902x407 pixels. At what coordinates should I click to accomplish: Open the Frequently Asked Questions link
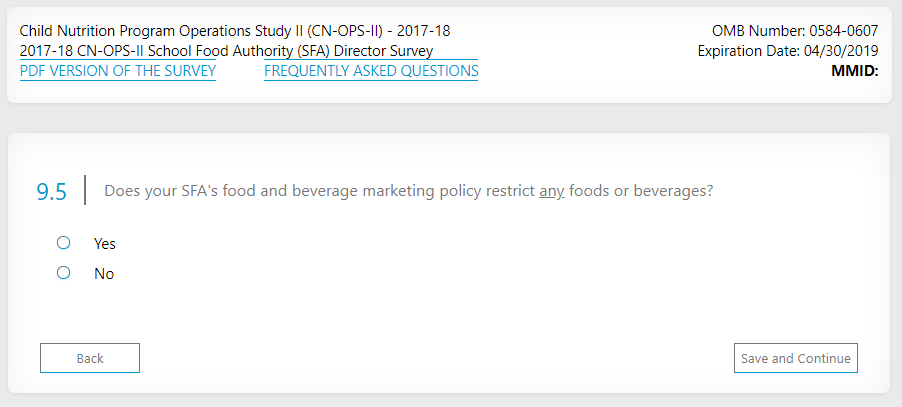371,71
